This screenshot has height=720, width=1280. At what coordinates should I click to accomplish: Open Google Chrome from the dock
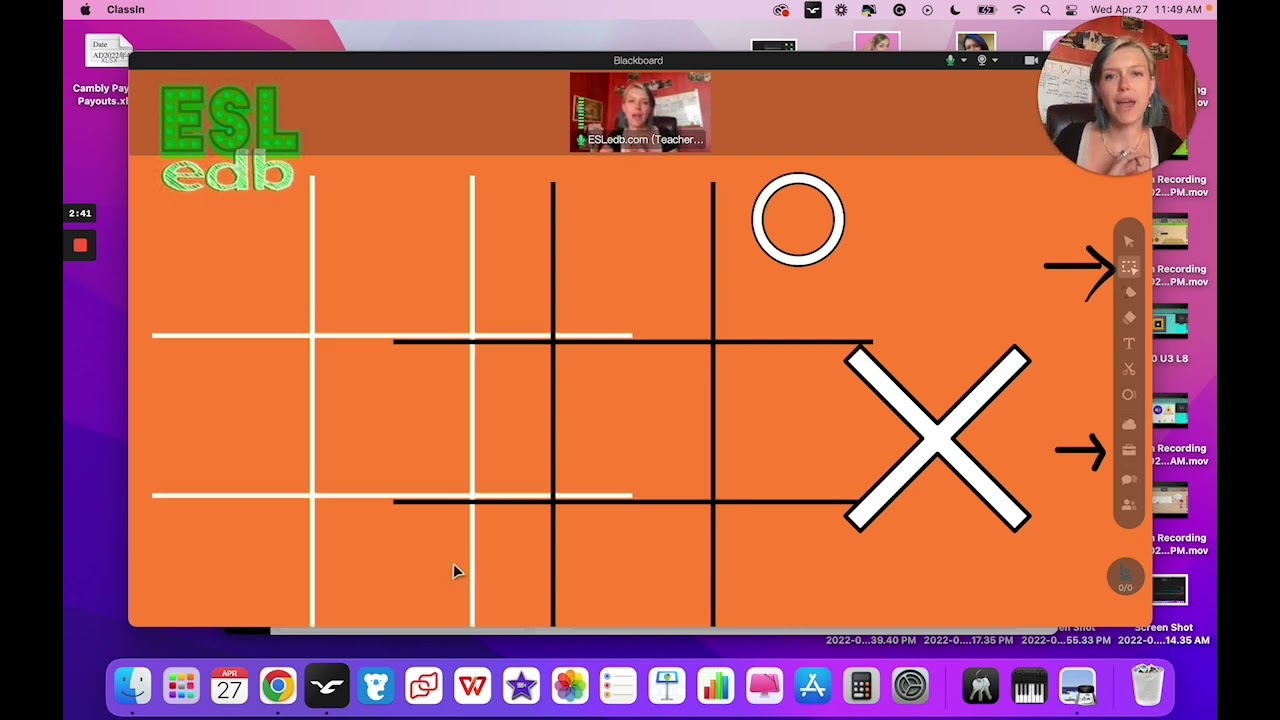click(278, 687)
